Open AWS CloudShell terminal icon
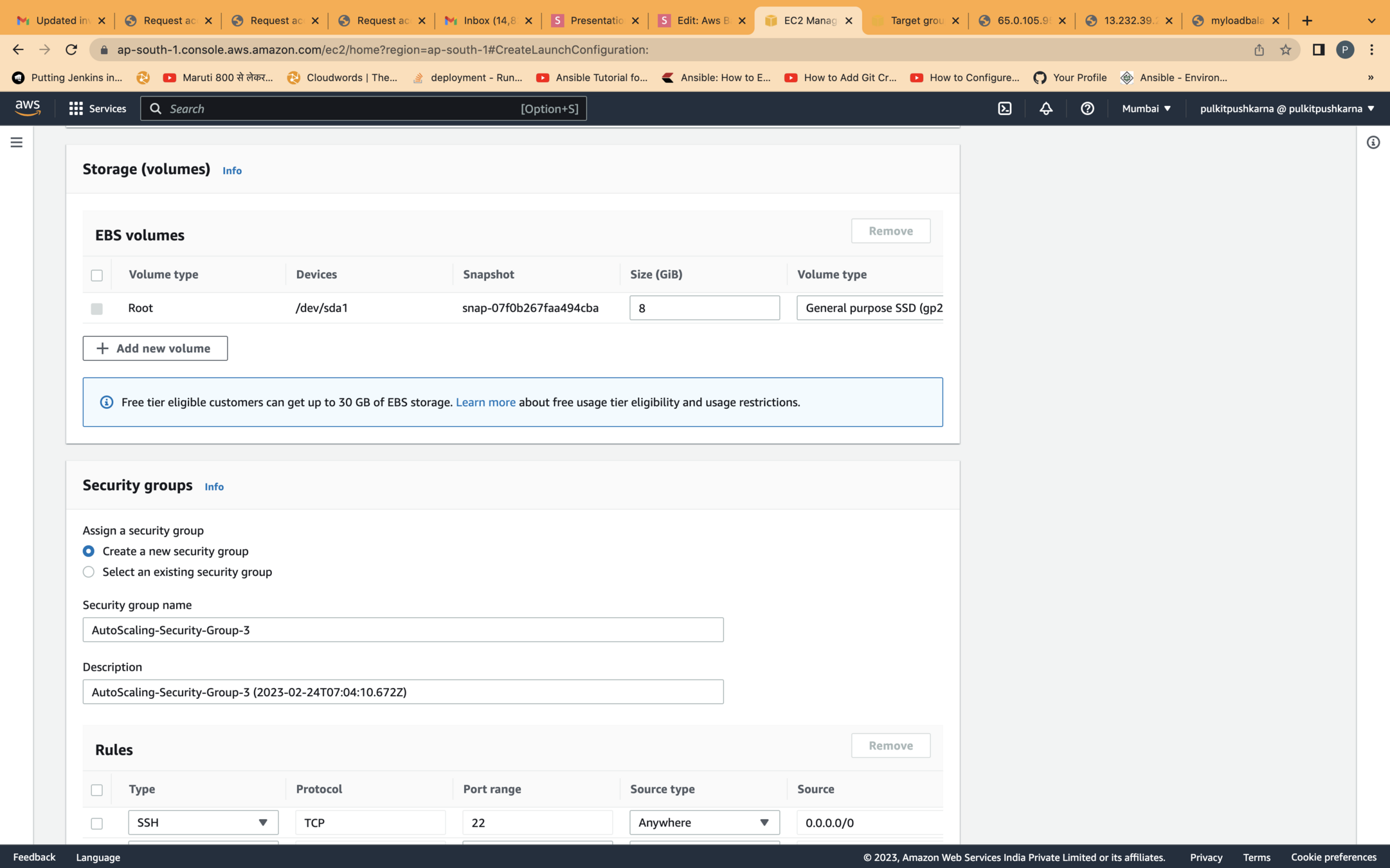The height and width of the screenshot is (868, 1390). (x=1005, y=109)
